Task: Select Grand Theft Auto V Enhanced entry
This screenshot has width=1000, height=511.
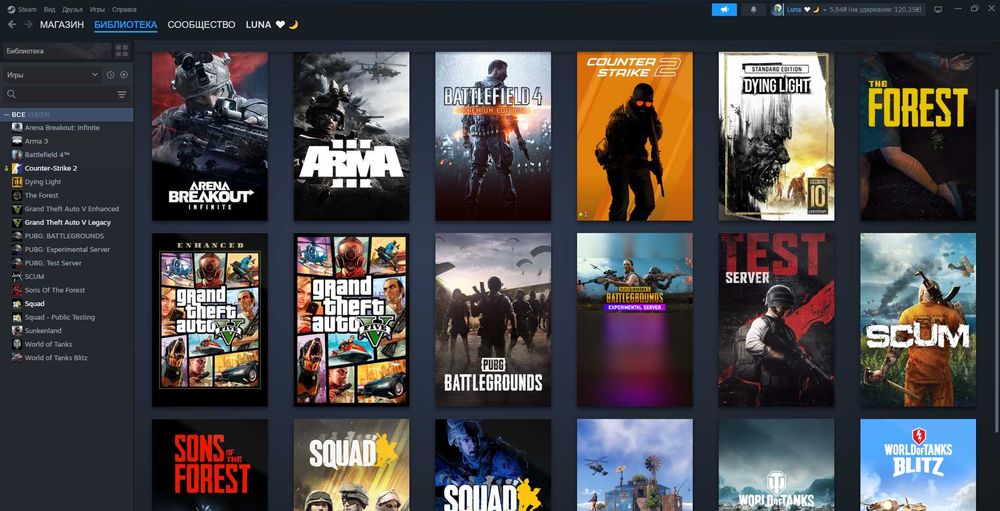Action: (x=71, y=209)
